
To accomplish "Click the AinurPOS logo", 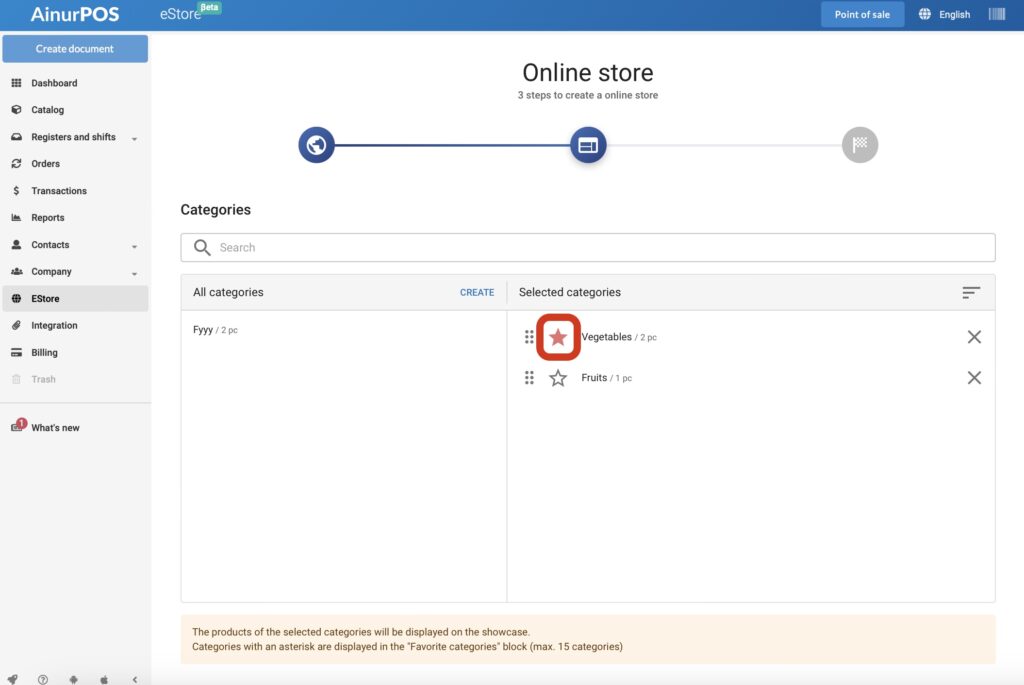I will pyautogui.click(x=74, y=14).
